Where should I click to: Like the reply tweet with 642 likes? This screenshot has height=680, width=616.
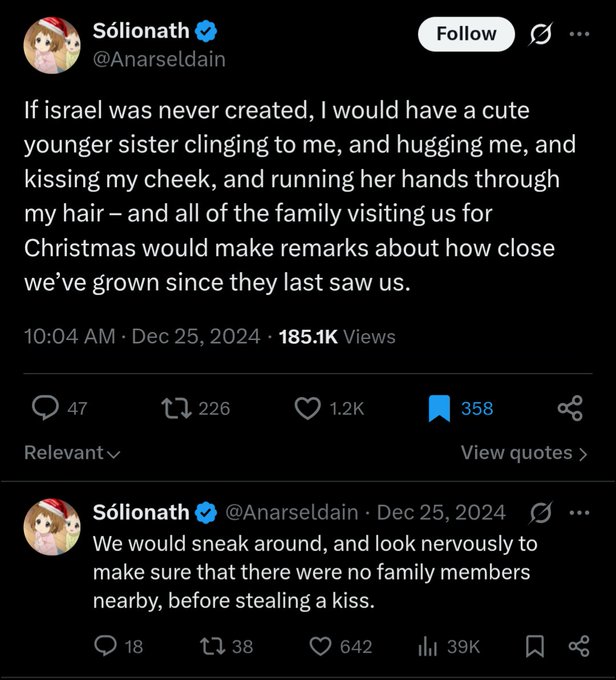(321, 647)
